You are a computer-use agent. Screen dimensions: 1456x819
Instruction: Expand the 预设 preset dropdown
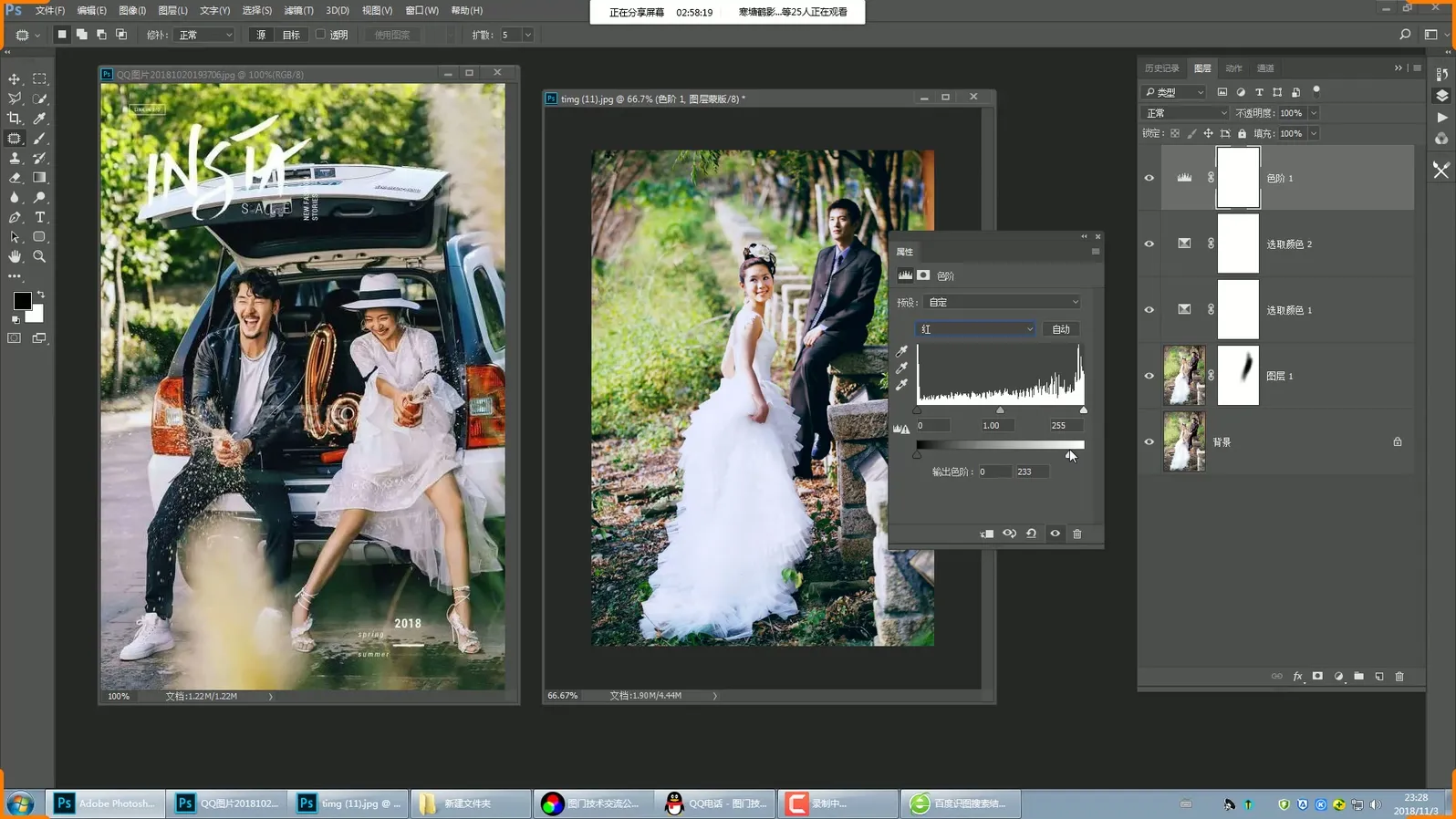pos(1002,302)
